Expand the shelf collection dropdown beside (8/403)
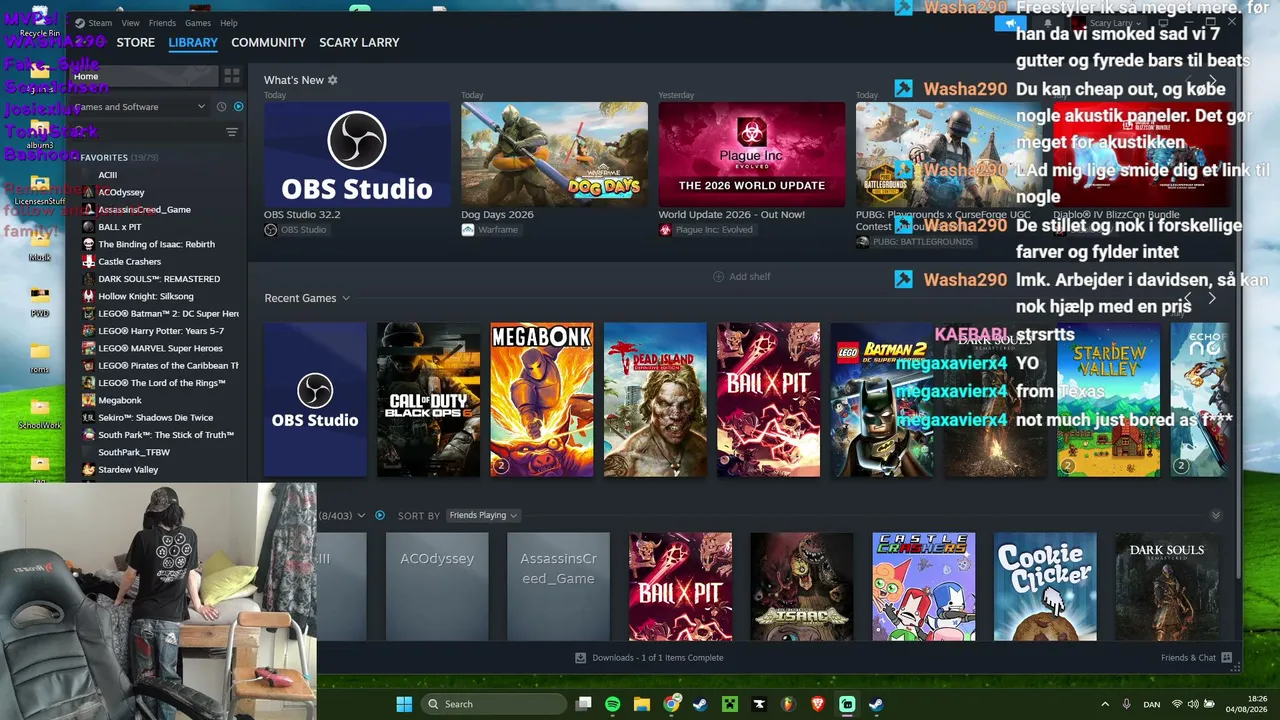Image resolution: width=1280 pixels, height=720 pixels. 361,516
